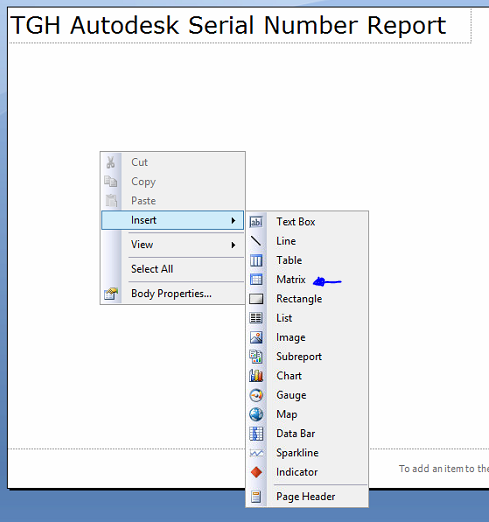The height and width of the screenshot is (522, 489).
Task: Click the TGH Autodesk Serial Number Report title
Action: tap(228, 25)
